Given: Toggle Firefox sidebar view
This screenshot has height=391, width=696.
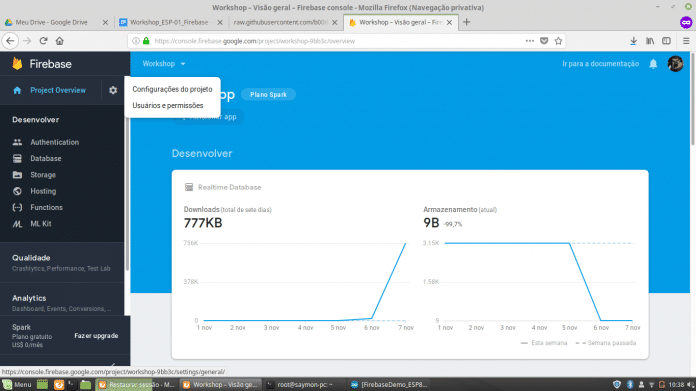Looking at the screenshot, I should (x=666, y=41).
